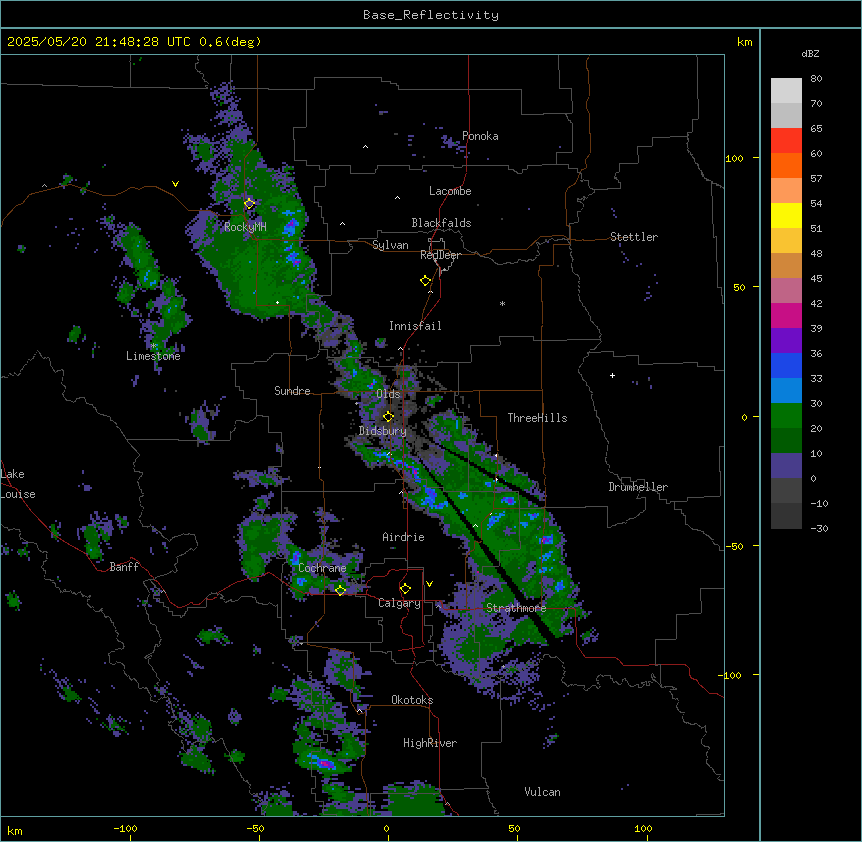
Task: Click the Olds town label
Action: [x=388, y=394]
